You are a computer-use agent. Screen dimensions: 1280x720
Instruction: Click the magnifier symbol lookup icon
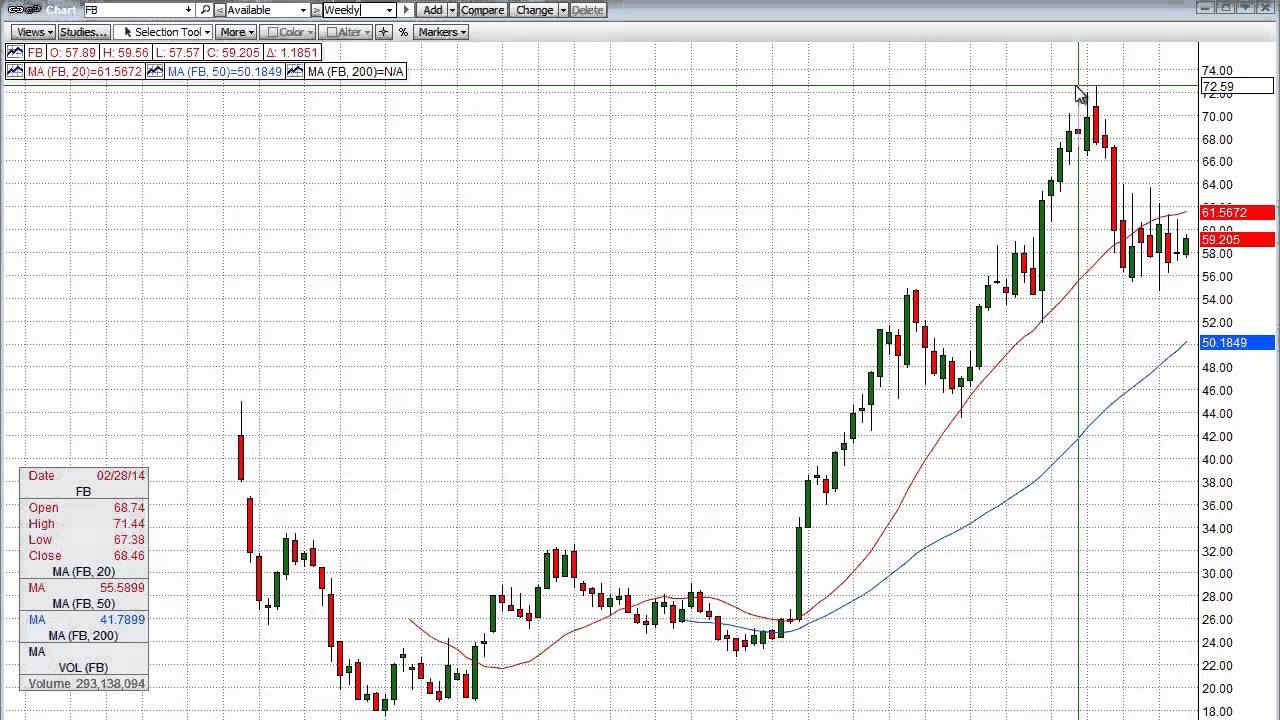205,10
